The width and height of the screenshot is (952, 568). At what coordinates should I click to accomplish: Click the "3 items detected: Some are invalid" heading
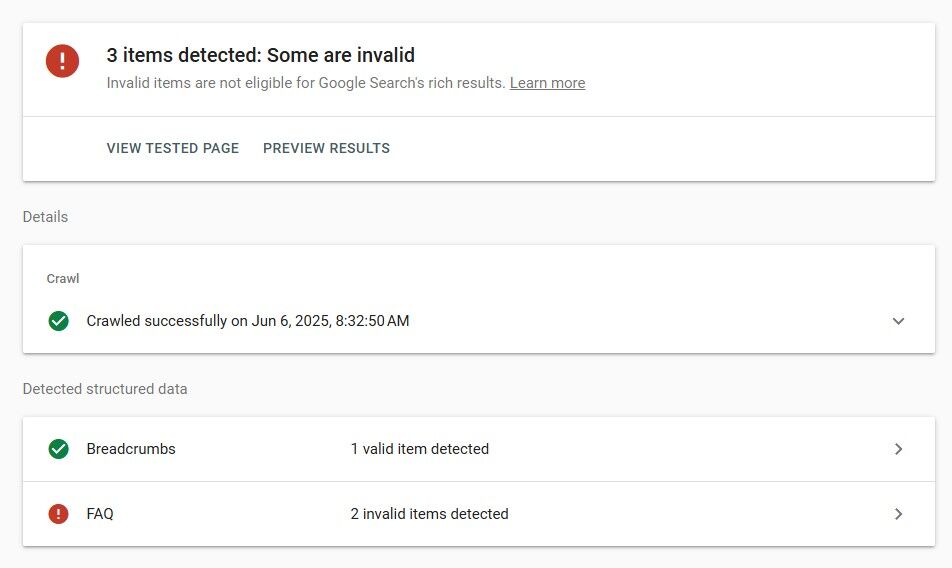point(260,55)
